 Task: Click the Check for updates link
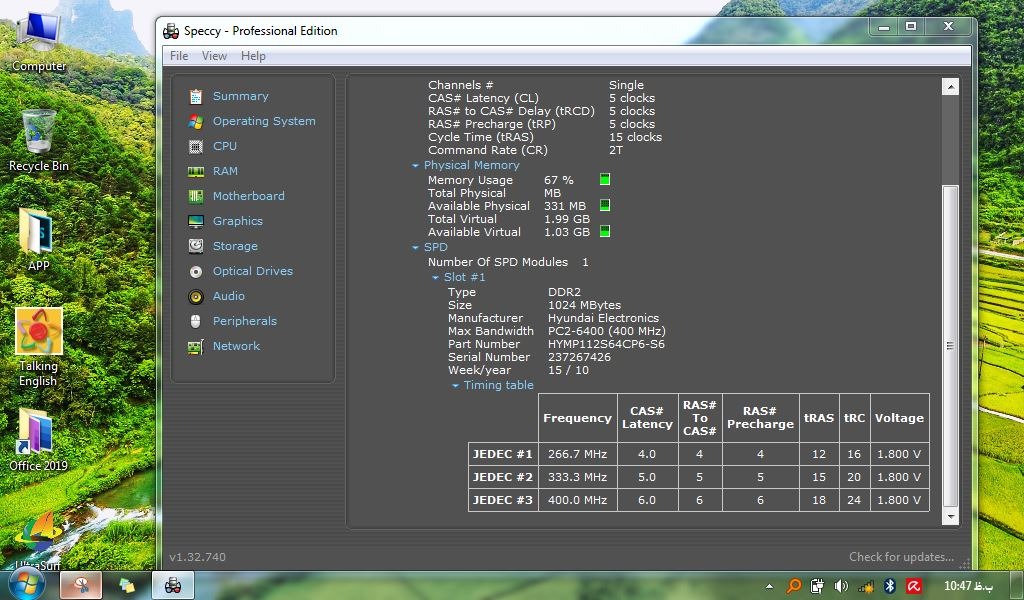901,557
